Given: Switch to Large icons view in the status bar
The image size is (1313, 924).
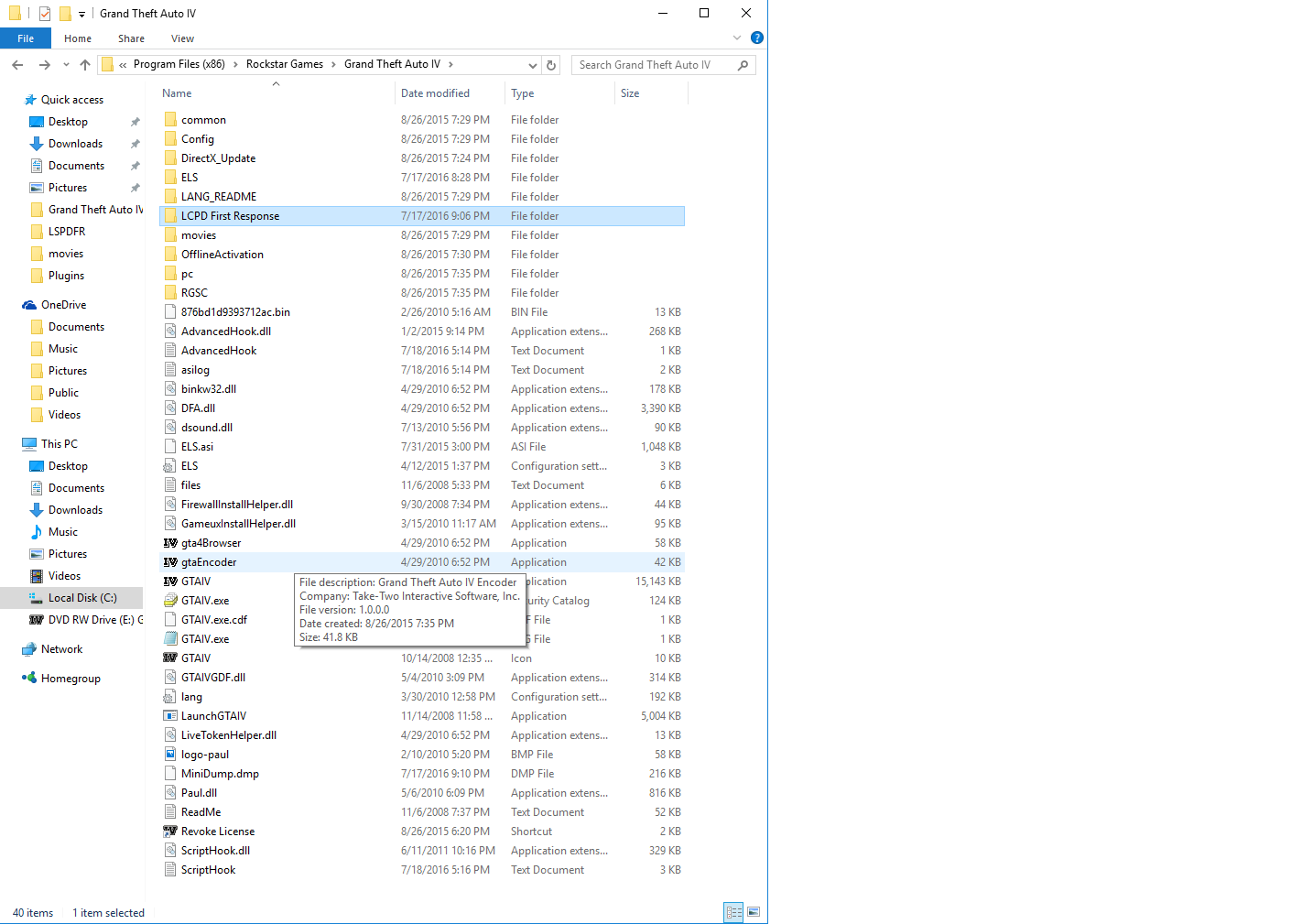Looking at the screenshot, I should pyautogui.click(x=754, y=912).
